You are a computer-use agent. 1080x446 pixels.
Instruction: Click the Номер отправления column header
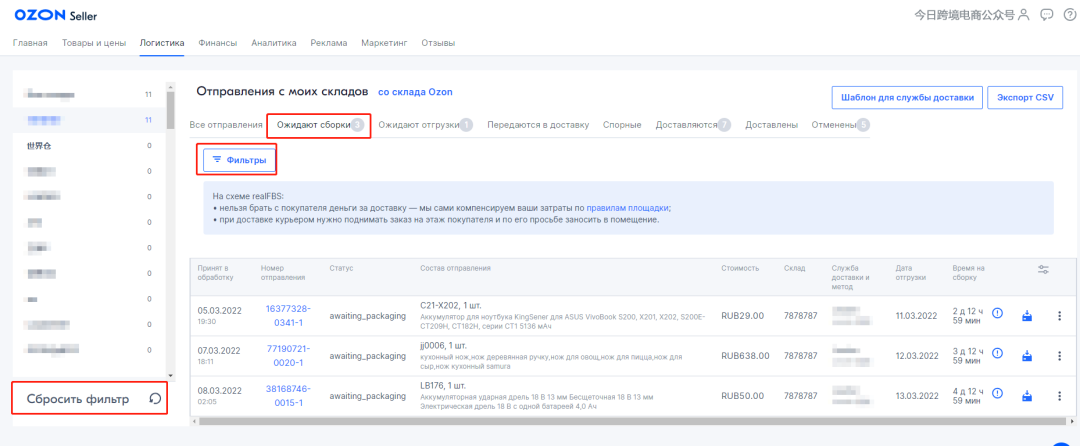click(x=282, y=272)
